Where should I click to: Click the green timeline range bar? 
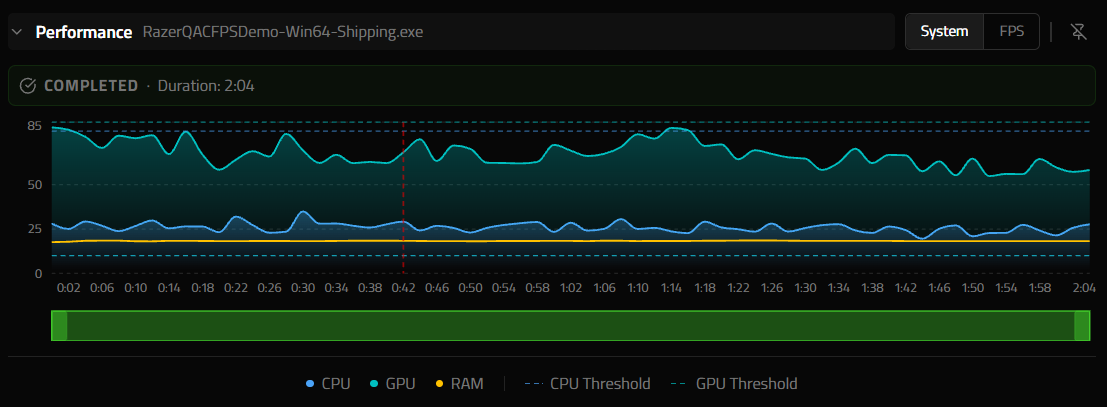tap(570, 326)
